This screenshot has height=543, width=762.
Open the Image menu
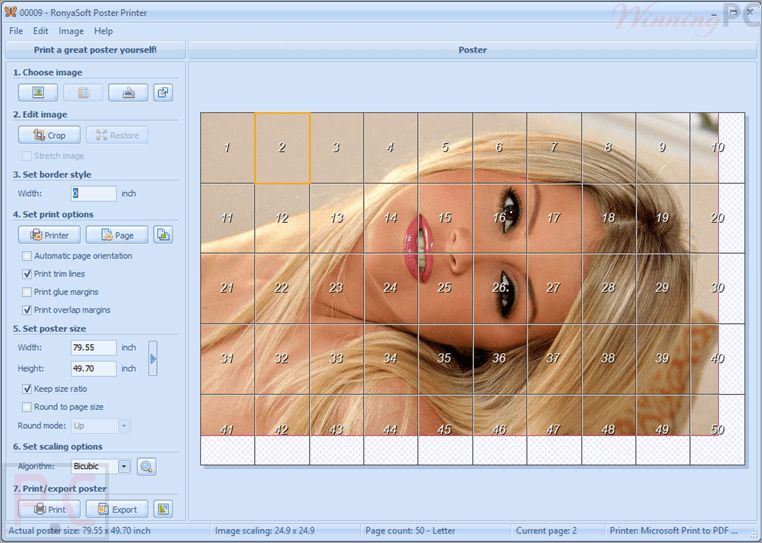(x=71, y=31)
